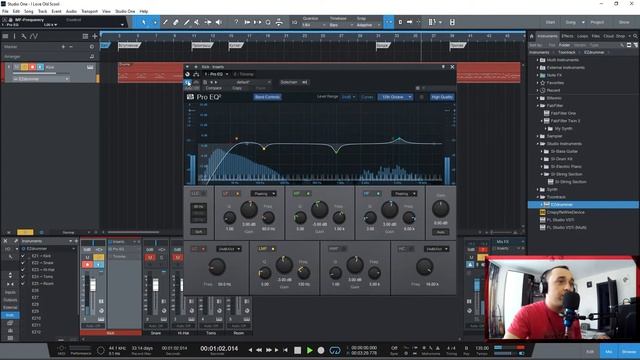This screenshot has width=640, height=360.
Task: Open the File menu
Action: tap(5, 11)
